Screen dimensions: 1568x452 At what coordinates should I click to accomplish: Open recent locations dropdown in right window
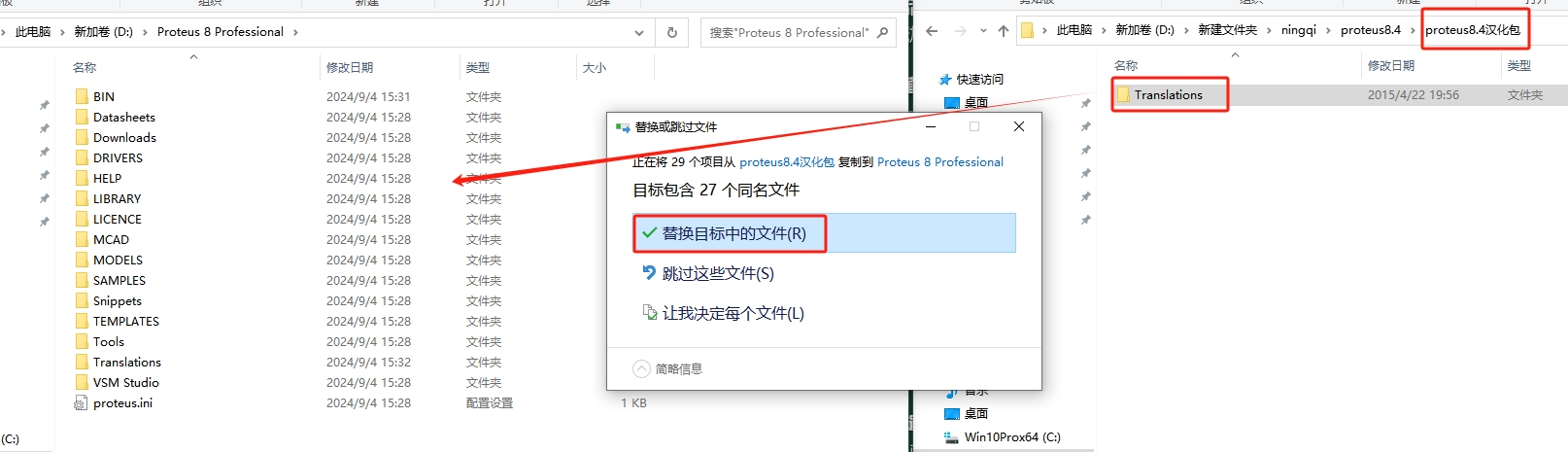pos(983,30)
